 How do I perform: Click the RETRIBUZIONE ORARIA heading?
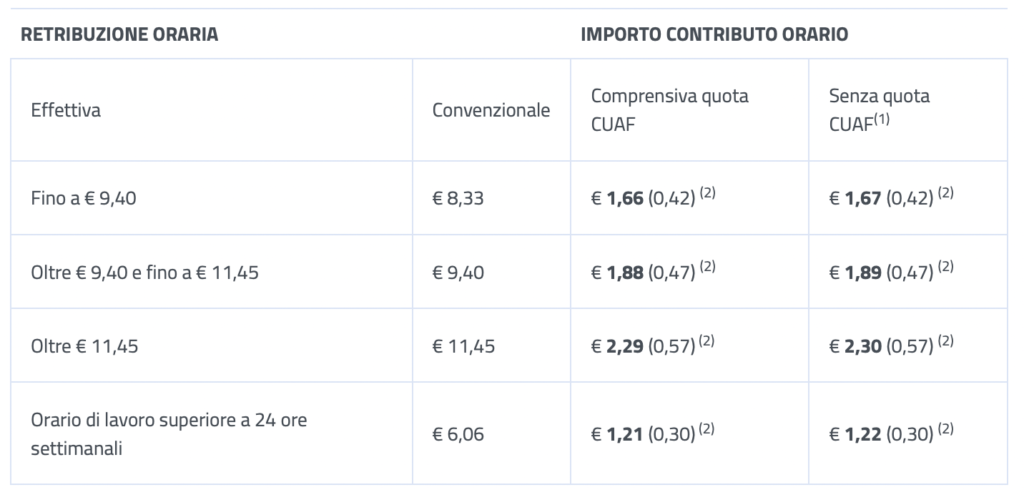(119, 35)
